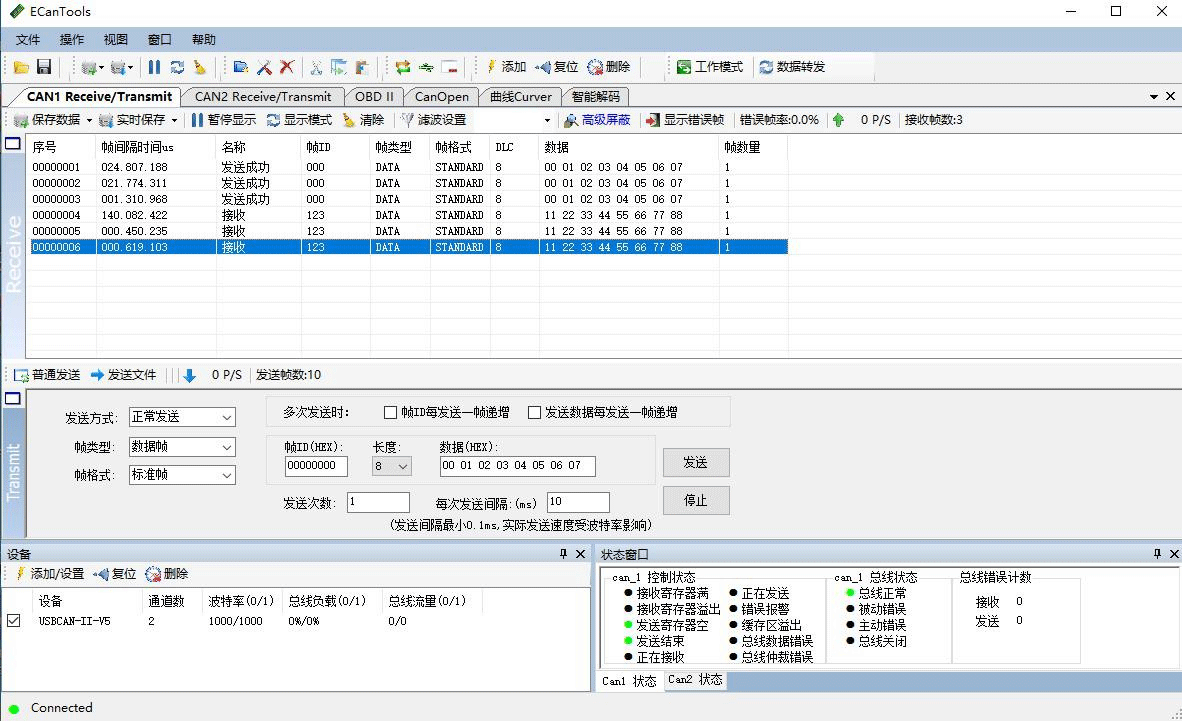Open 长度 data length dropdown
This screenshot has height=721, width=1182.
pyautogui.click(x=391, y=466)
